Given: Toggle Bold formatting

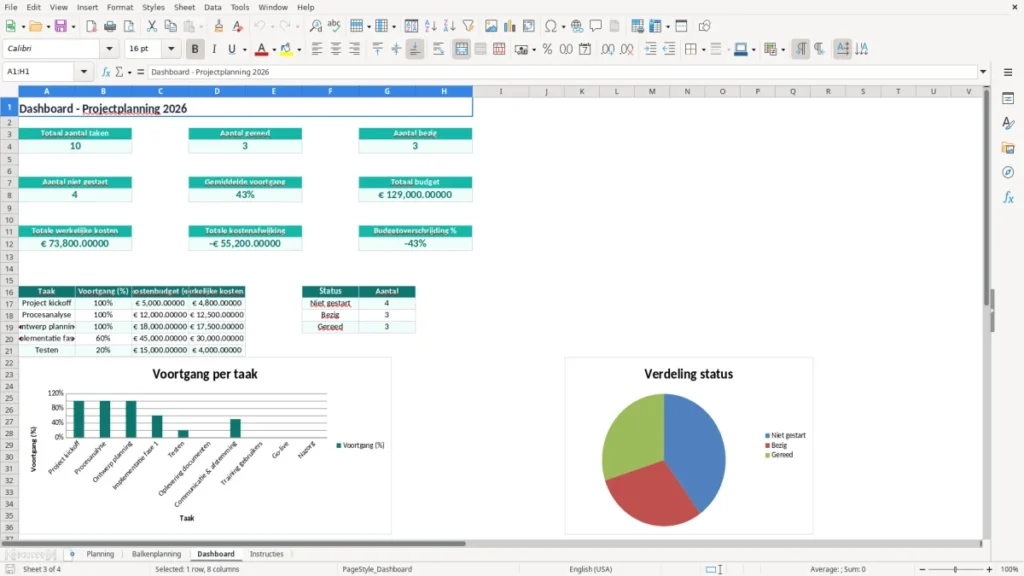Looking at the screenshot, I should 195,49.
